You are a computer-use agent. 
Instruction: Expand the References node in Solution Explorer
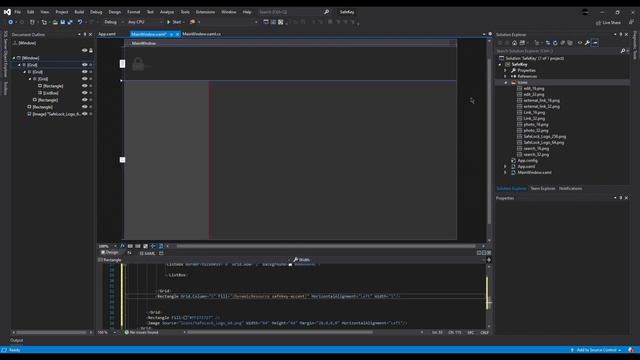505,76
